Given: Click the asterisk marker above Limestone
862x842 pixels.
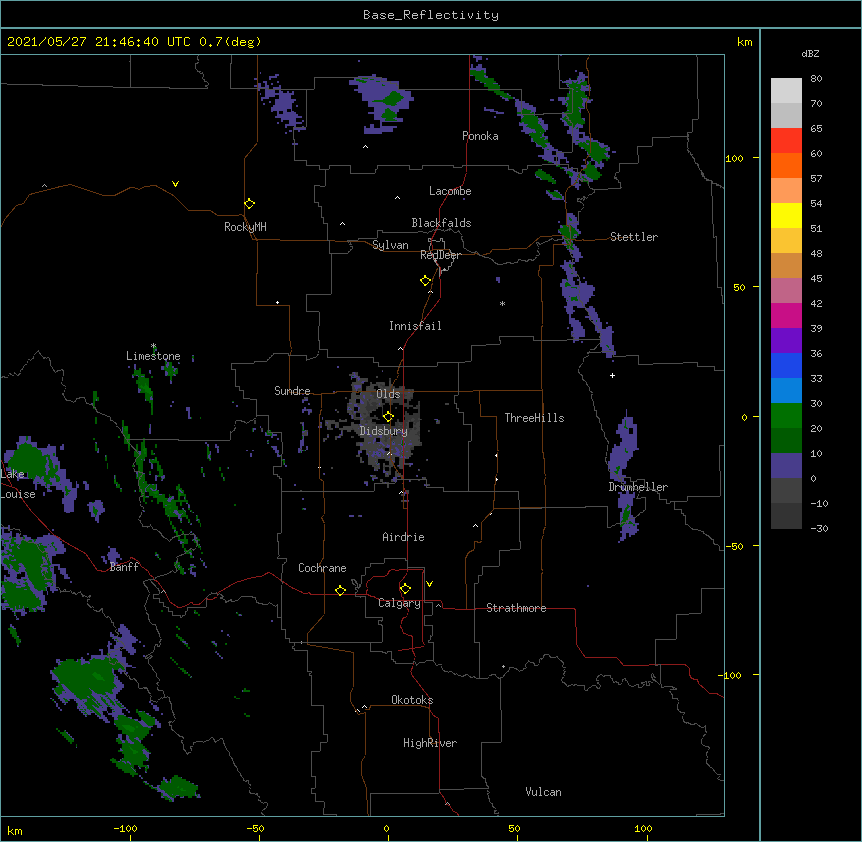Looking at the screenshot, I should pyautogui.click(x=154, y=346).
